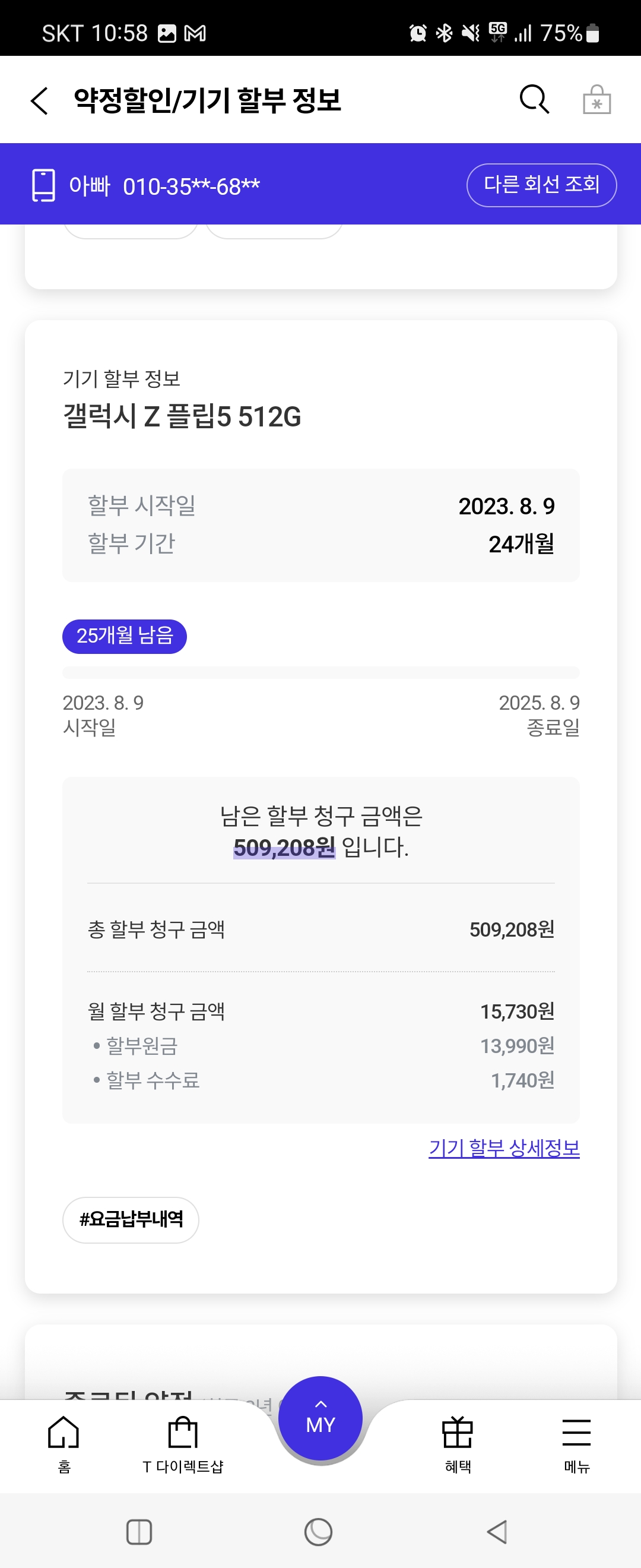Tap the 25개월 남음 badge
Screen dimensions: 641x1568
point(125,636)
